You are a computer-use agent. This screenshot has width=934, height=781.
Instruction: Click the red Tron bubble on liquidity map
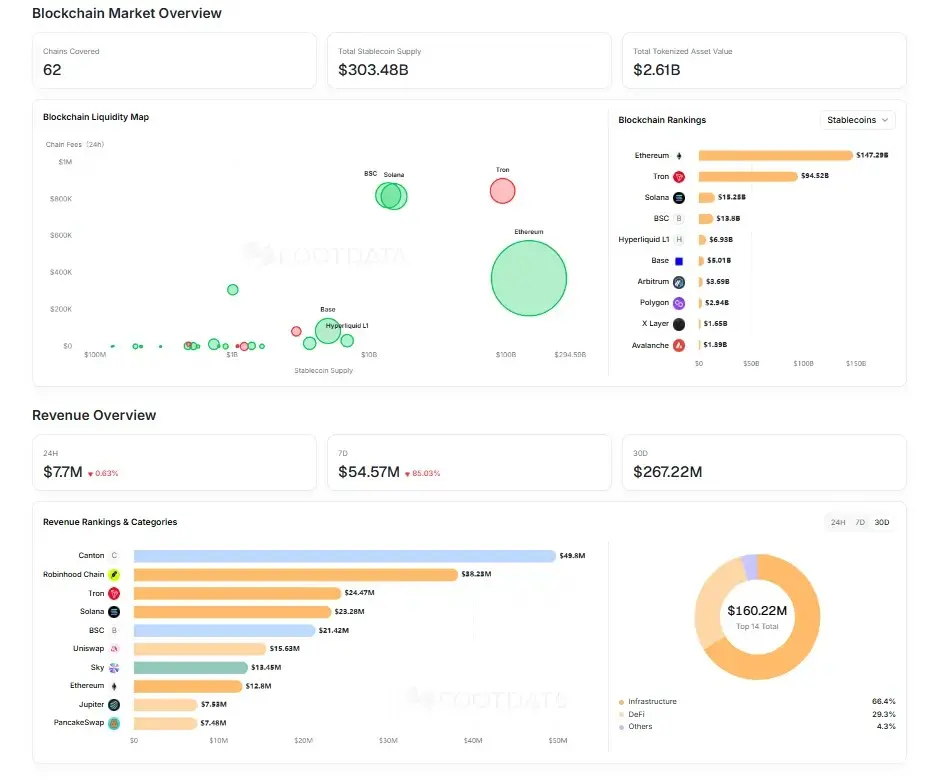[x=502, y=191]
